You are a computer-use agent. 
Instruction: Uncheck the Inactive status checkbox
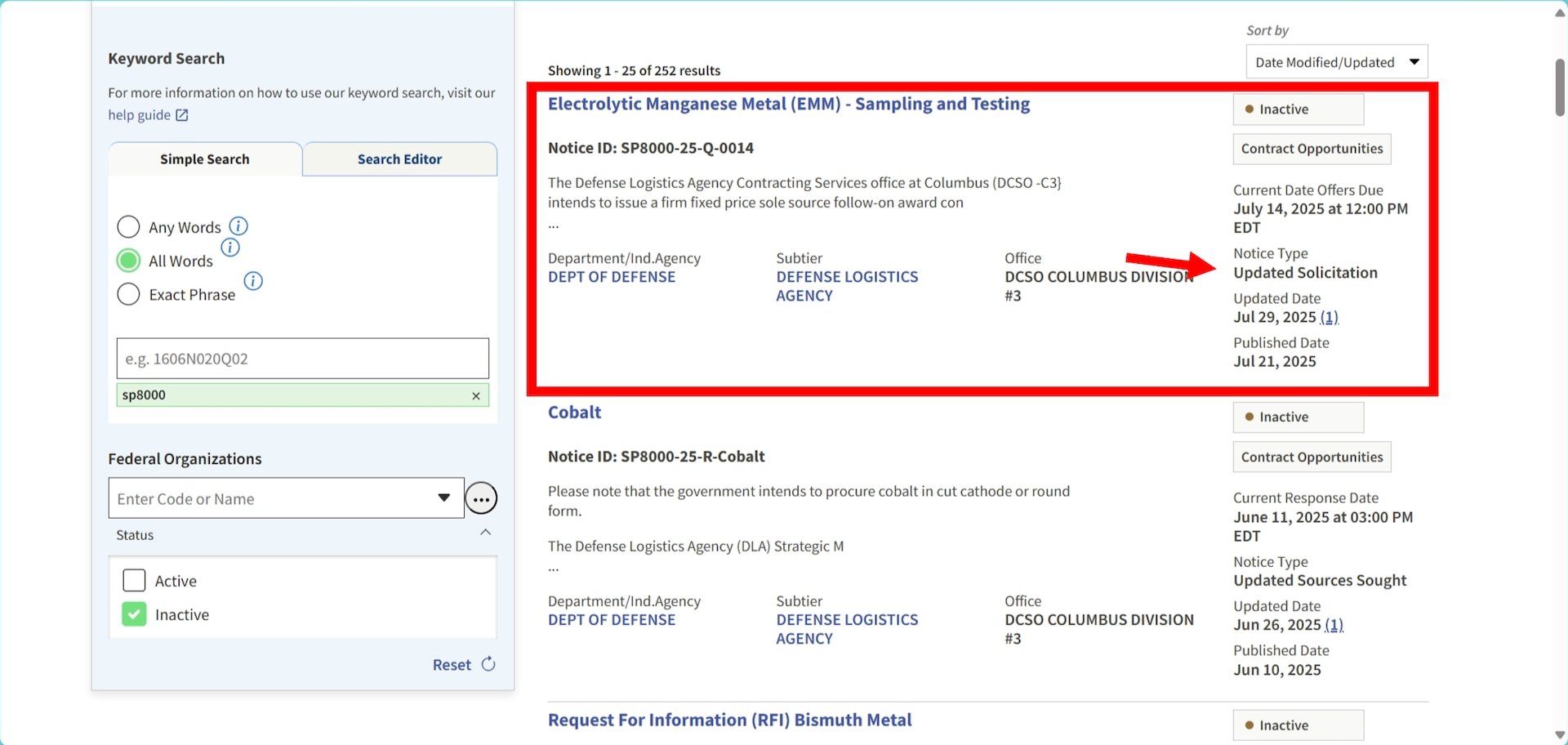coord(134,614)
